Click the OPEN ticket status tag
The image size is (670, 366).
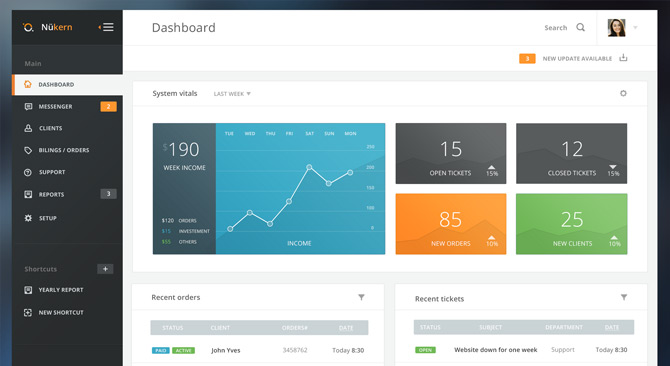[x=425, y=350]
